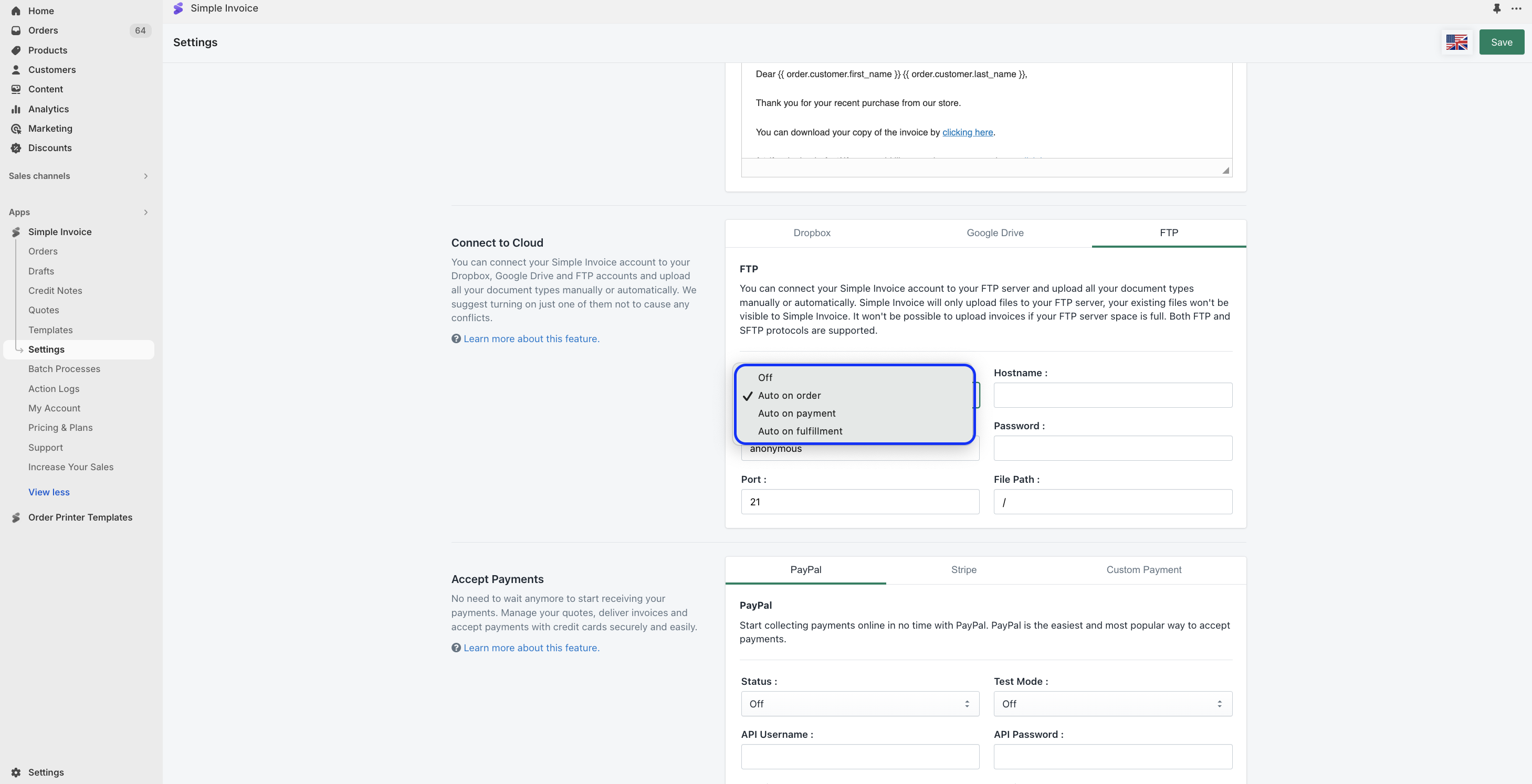
Task: Open the PayPal Status dropdown
Action: point(859,704)
